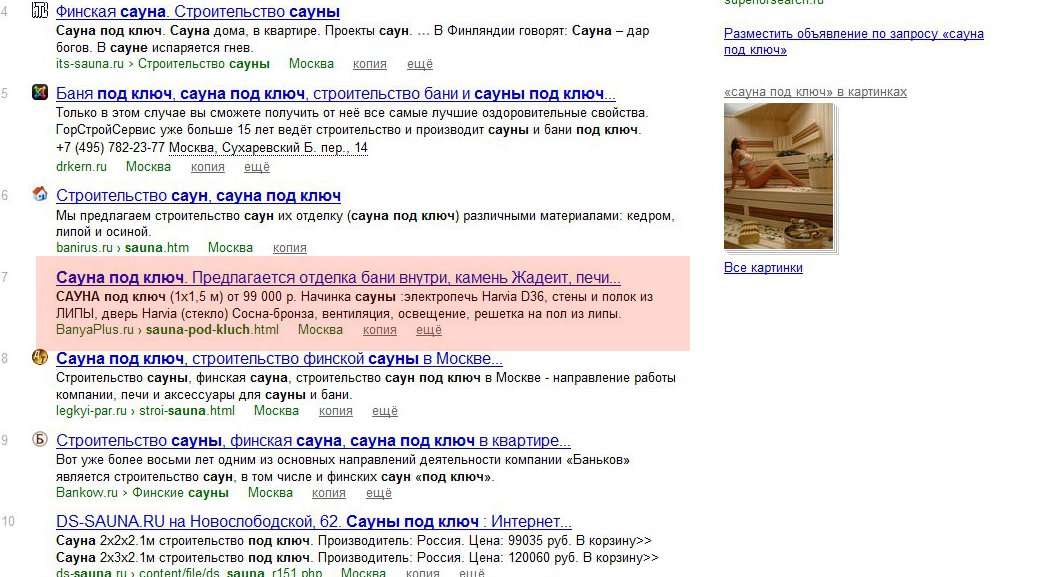Click the drkern.ru favicon in result 5
Viewport: 1044px width, 577px height.
(40, 93)
